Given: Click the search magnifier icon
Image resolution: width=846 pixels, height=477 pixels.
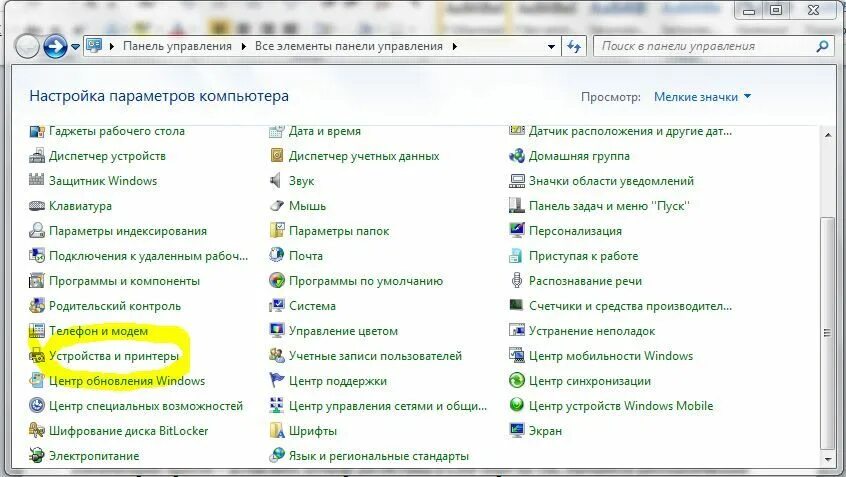Looking at the screenshot, I should coord(822,46).
